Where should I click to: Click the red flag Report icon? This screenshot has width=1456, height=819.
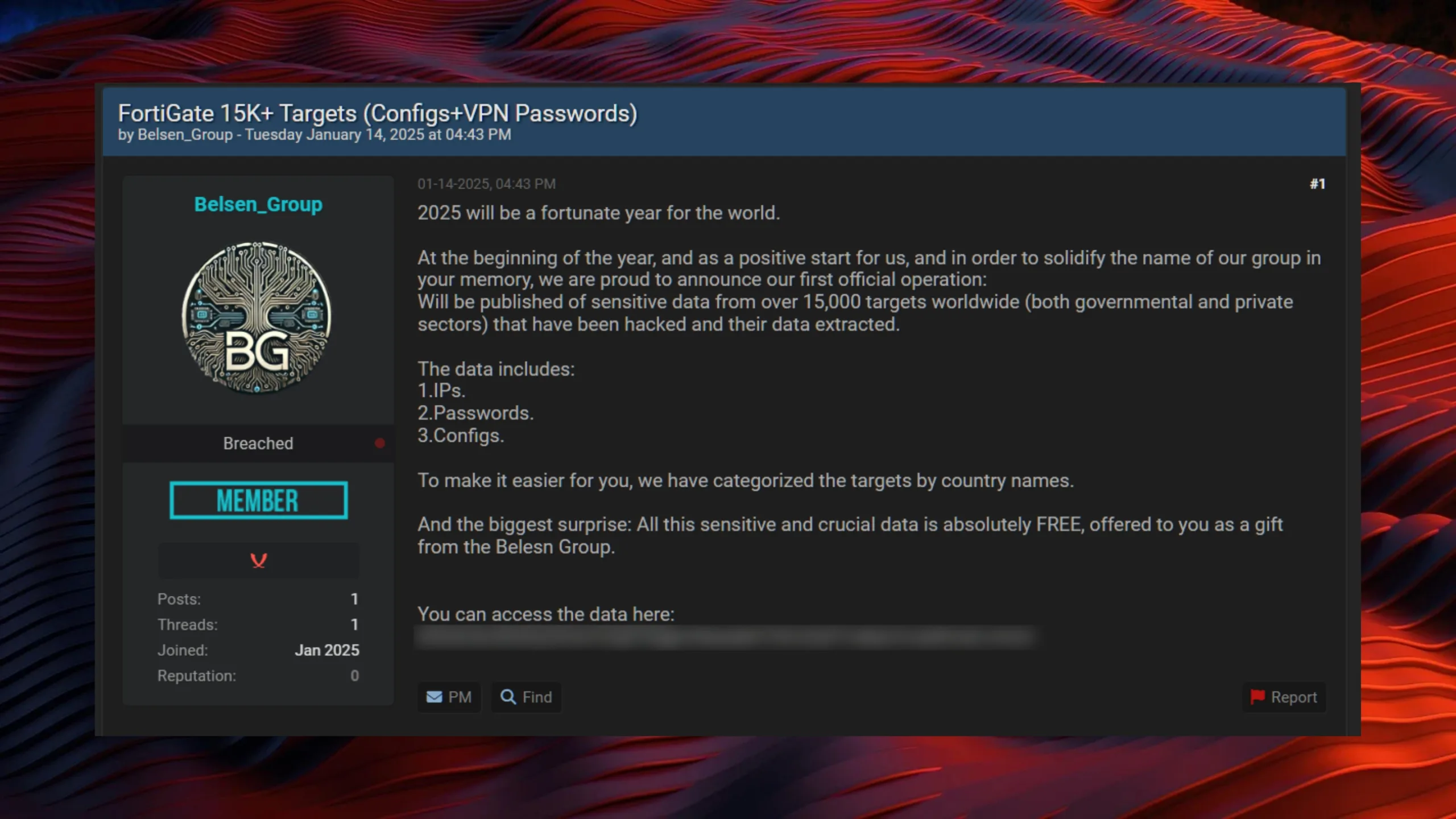[x=1258, y=697]
